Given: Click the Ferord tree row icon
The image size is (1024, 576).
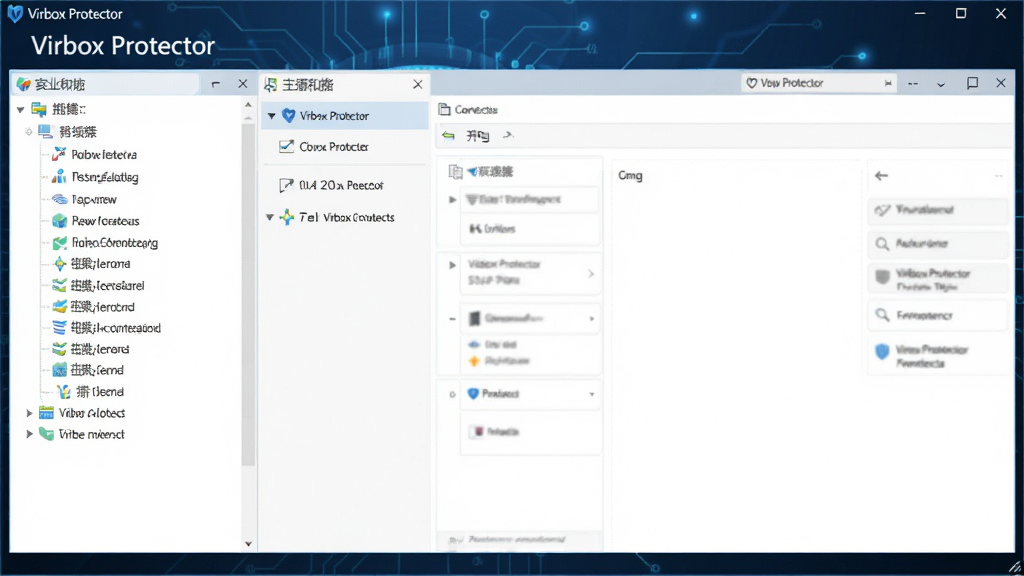Looking at the screenshot, I should (x=59, y=349).
